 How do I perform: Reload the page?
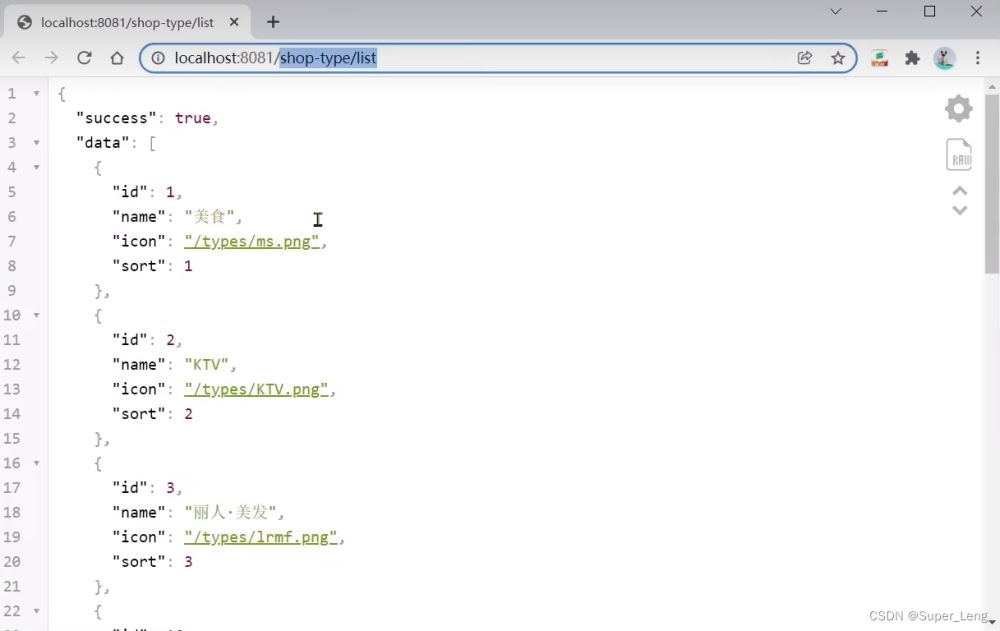click(84, 58)
